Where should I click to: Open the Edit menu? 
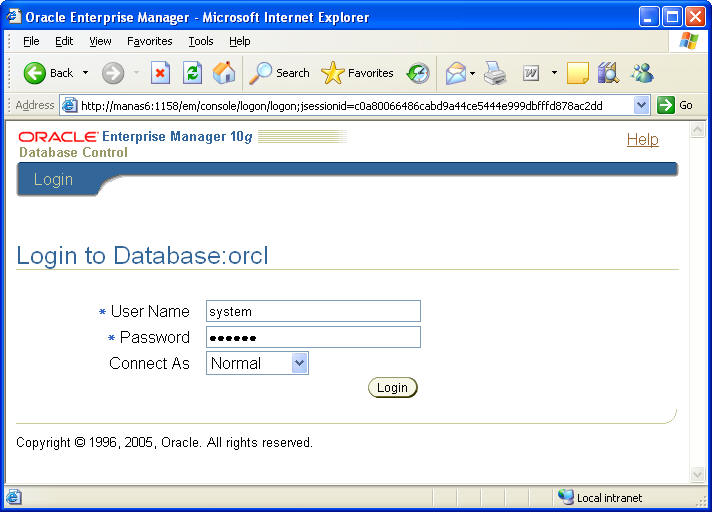[64, 41]
